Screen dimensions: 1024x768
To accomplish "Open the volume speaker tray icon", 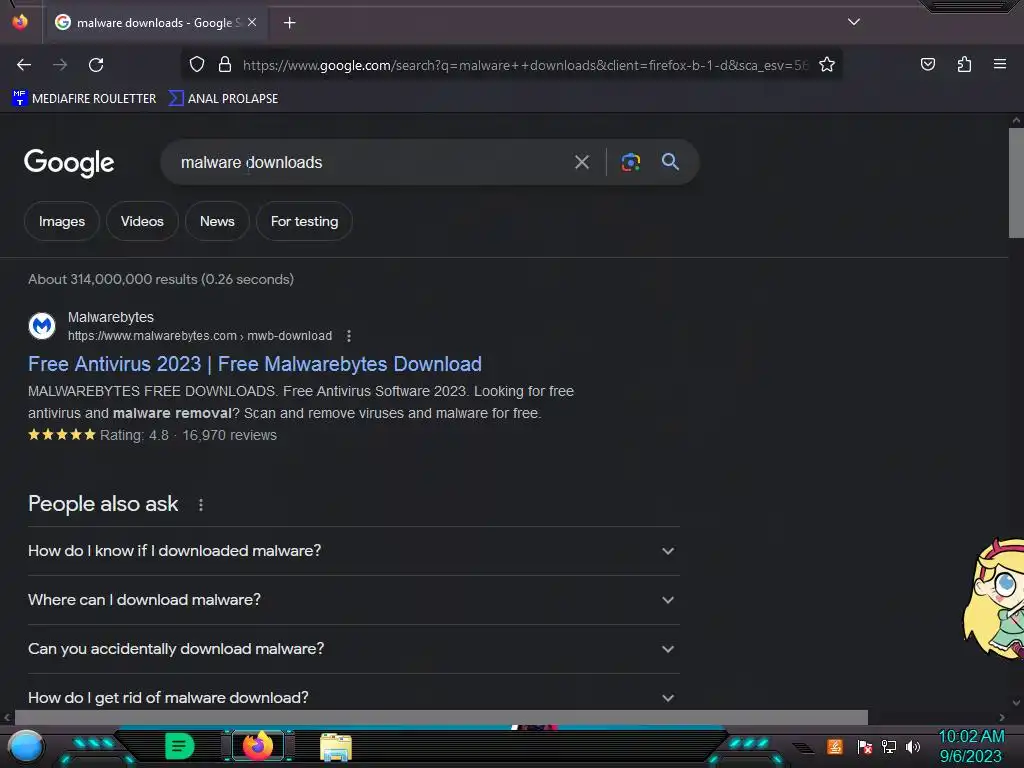I will tap(913, 746).
